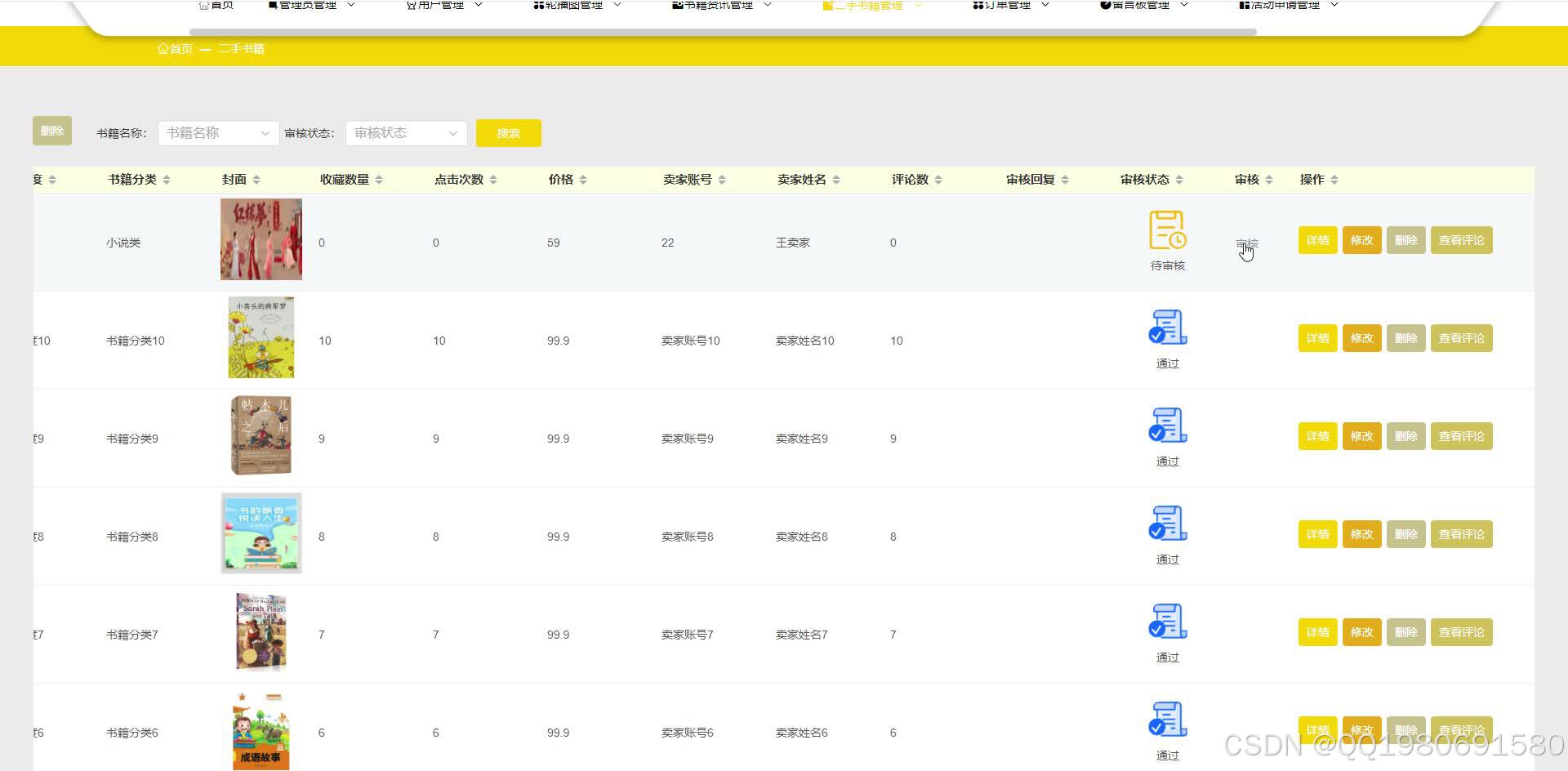Open the 红楼梦 book cover thumbnail
Viewport: 1568px width, 771px height.
click(x=261, y=239)
